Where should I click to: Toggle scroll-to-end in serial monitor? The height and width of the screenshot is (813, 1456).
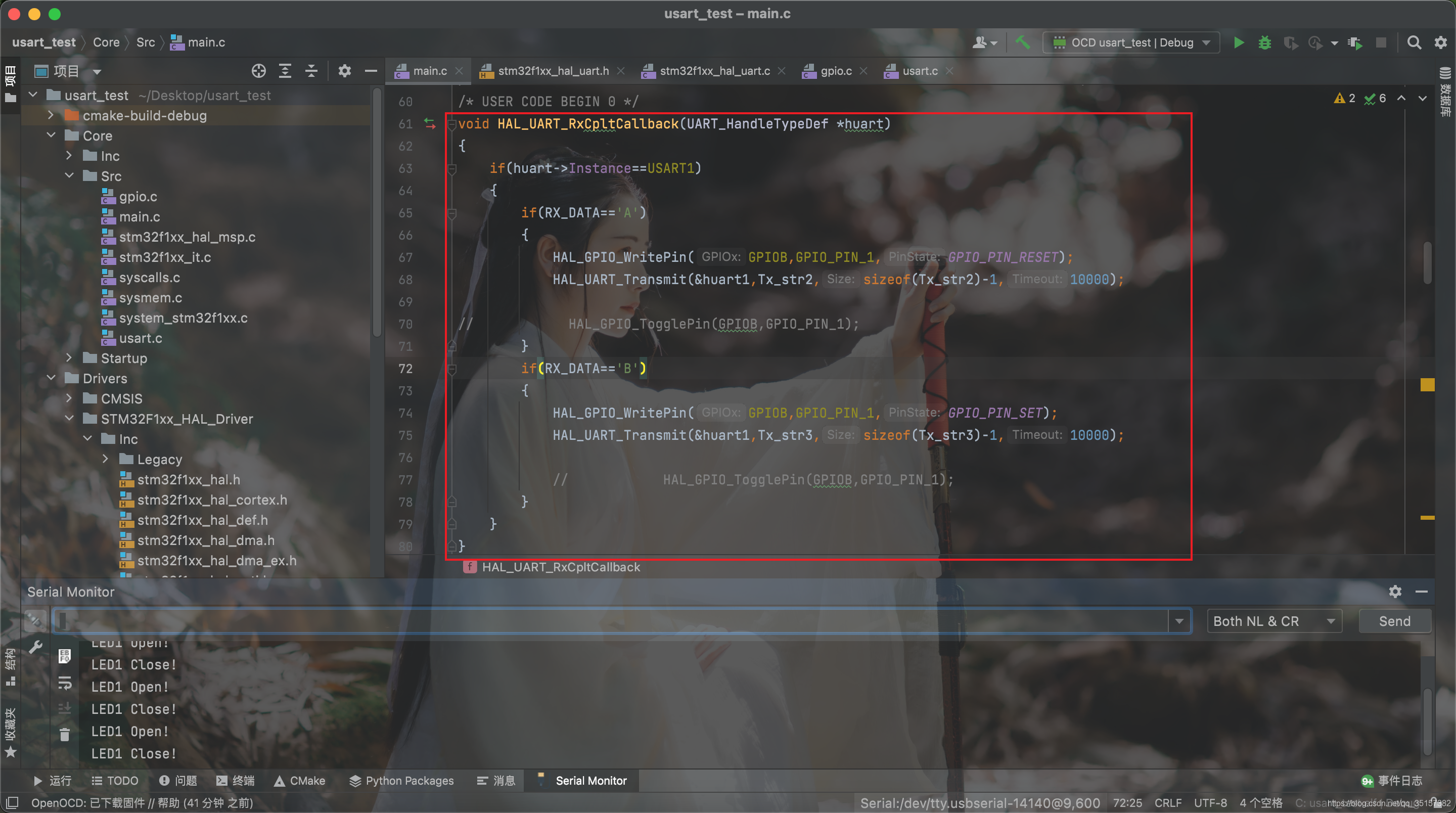(x=64, y=708)
